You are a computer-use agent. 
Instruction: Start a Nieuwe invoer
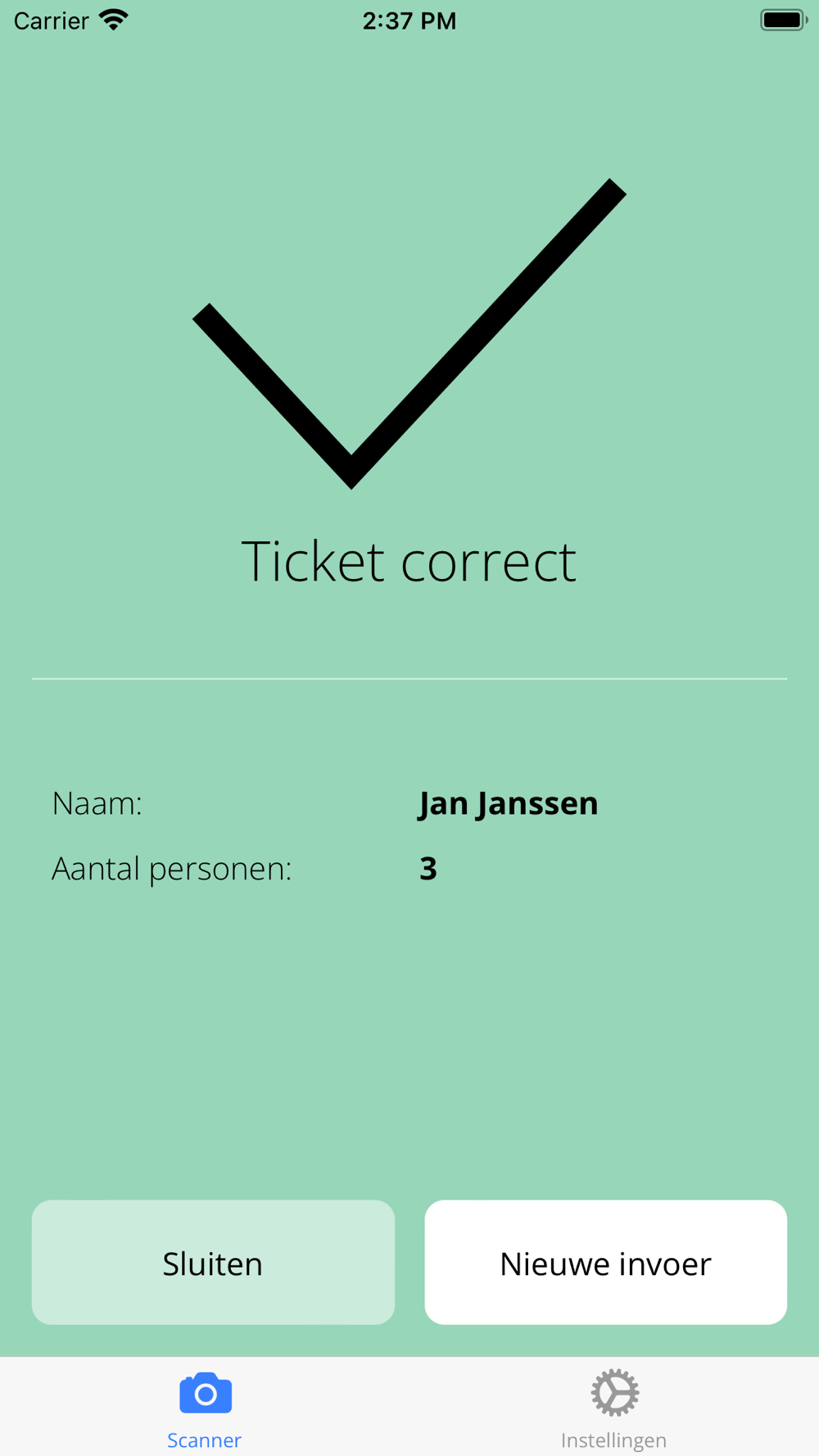[606, 1262]
